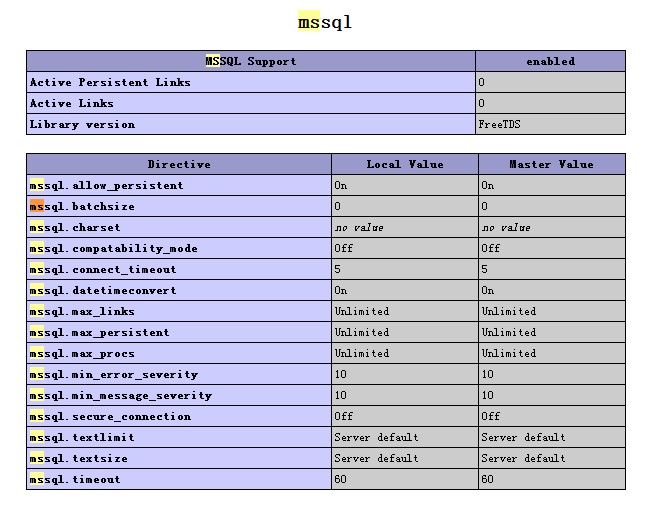The width and height of the screenshot is (669, 511).
Task: Select the FreeTDS value cell
Action: pyautogui.click(x=550, y=124)
